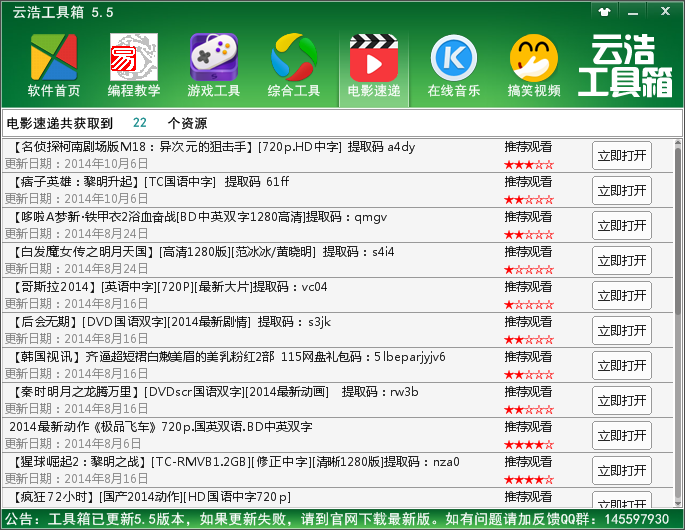The width and height of the screenshot is (685, 530).
Task: Click 立即打开 for 名侦探柯南剧场版M18
Action: coord(622,156)
